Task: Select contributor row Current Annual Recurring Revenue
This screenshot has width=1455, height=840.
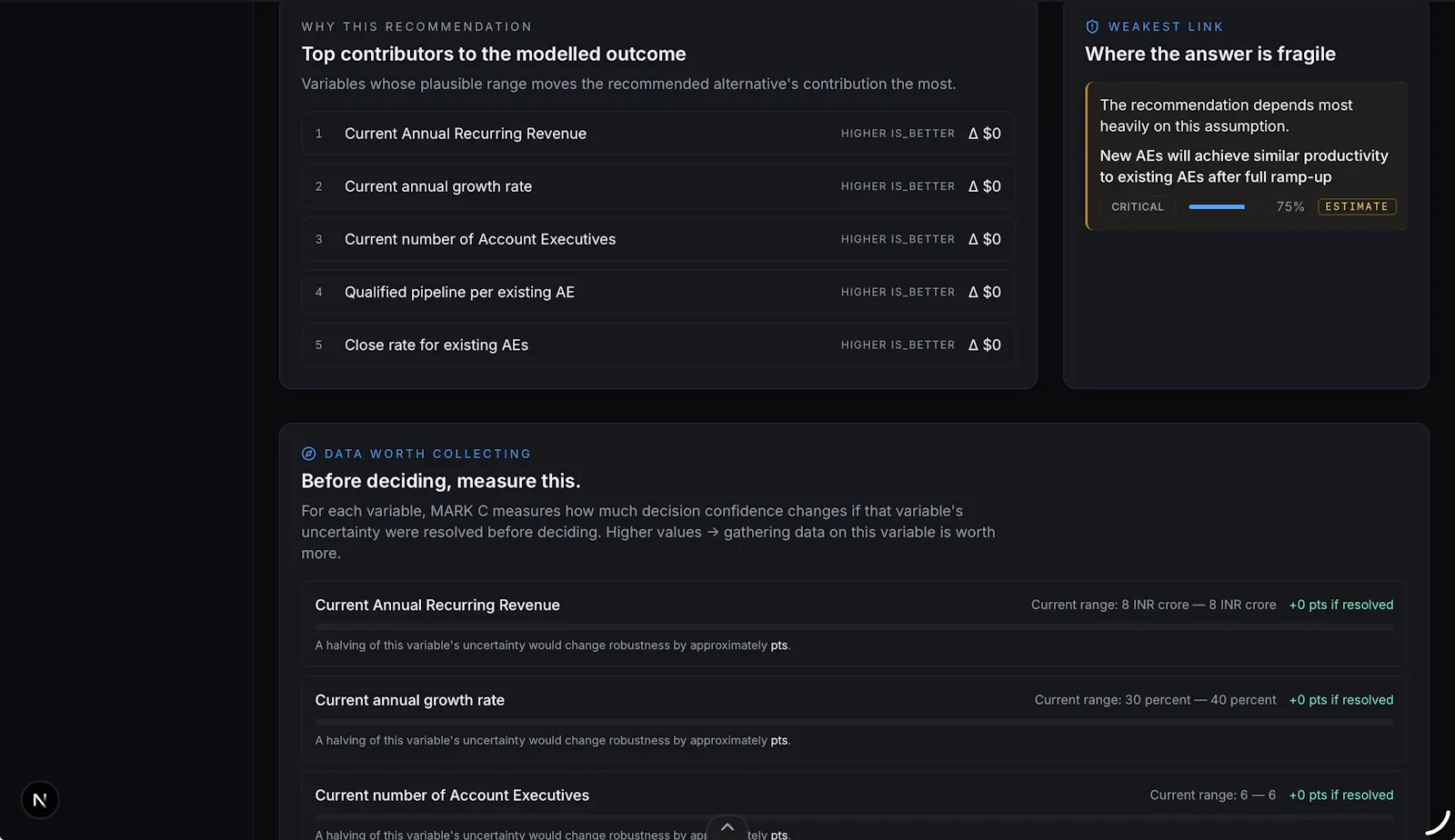Action: [x=658, y=134]
